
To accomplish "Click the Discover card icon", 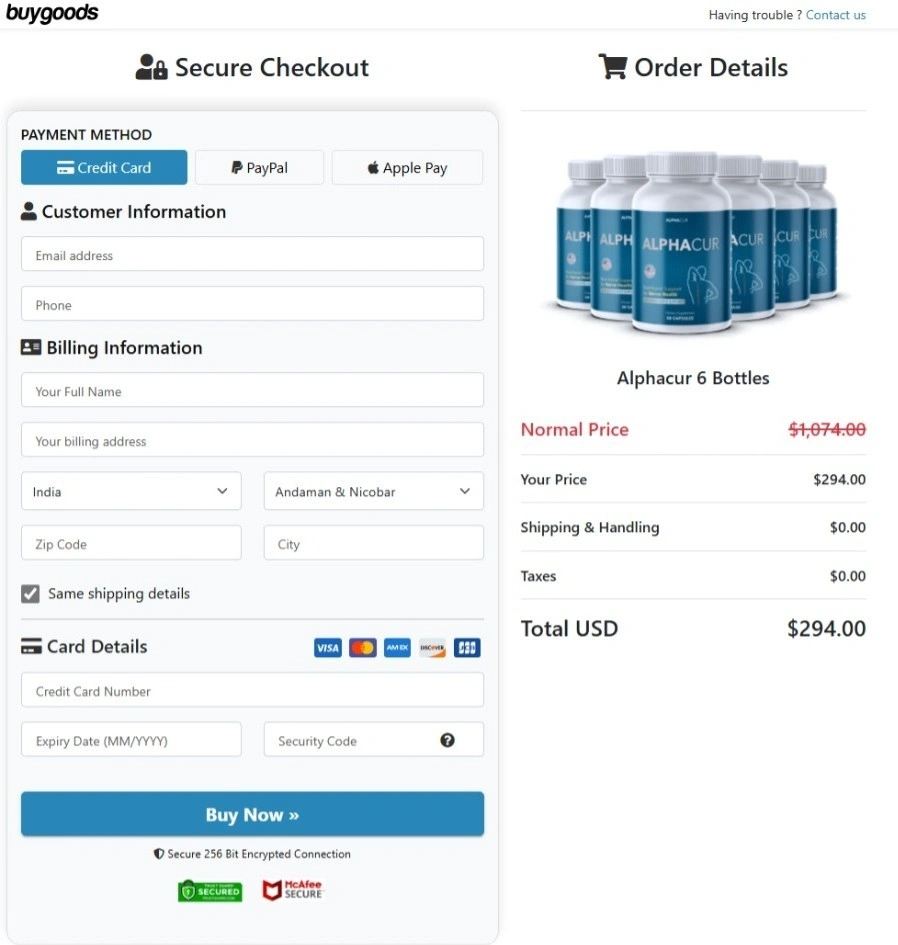I will coord(432,648).
